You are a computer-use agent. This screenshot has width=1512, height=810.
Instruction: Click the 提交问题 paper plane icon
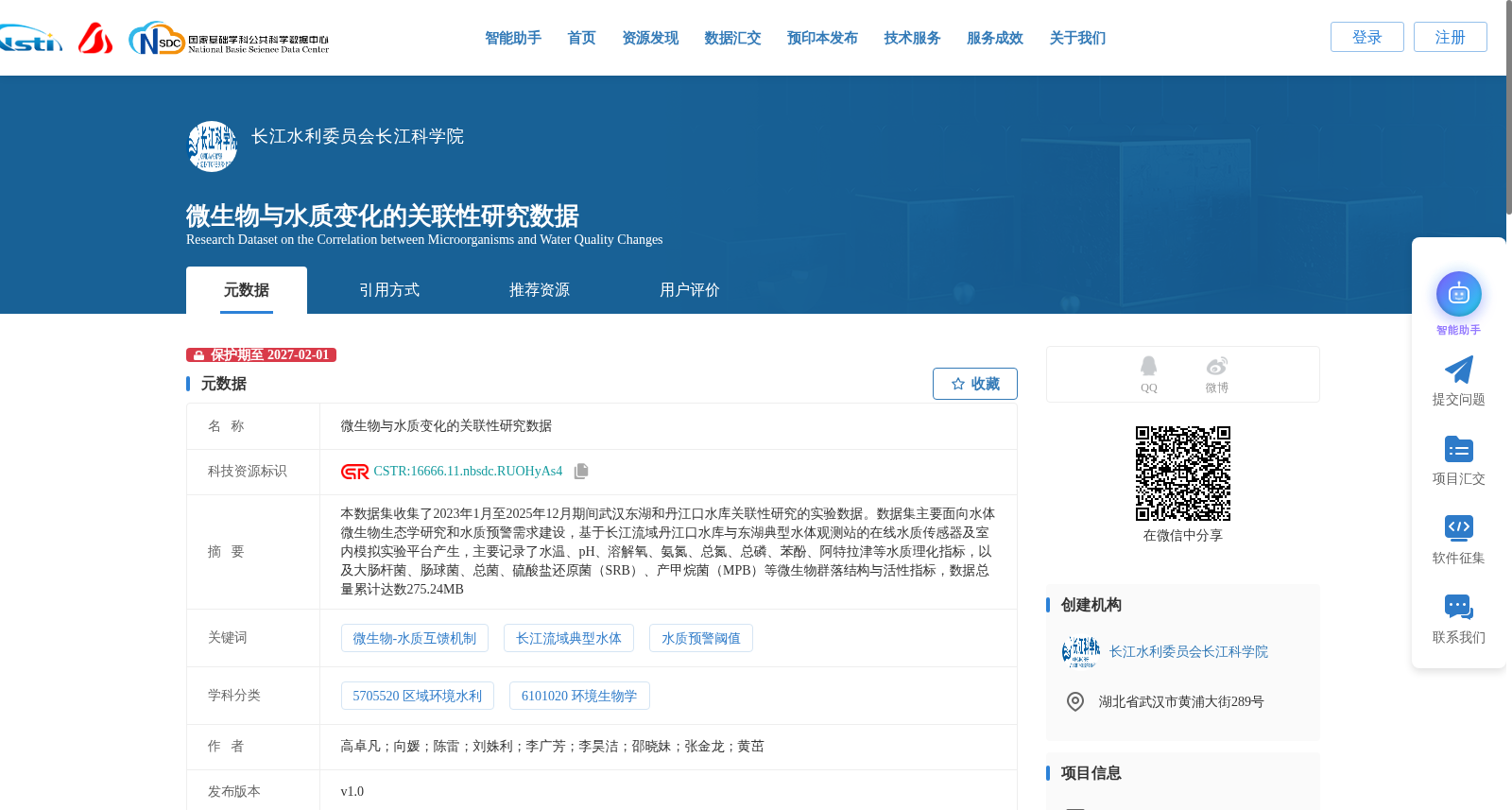[1459, 370]
